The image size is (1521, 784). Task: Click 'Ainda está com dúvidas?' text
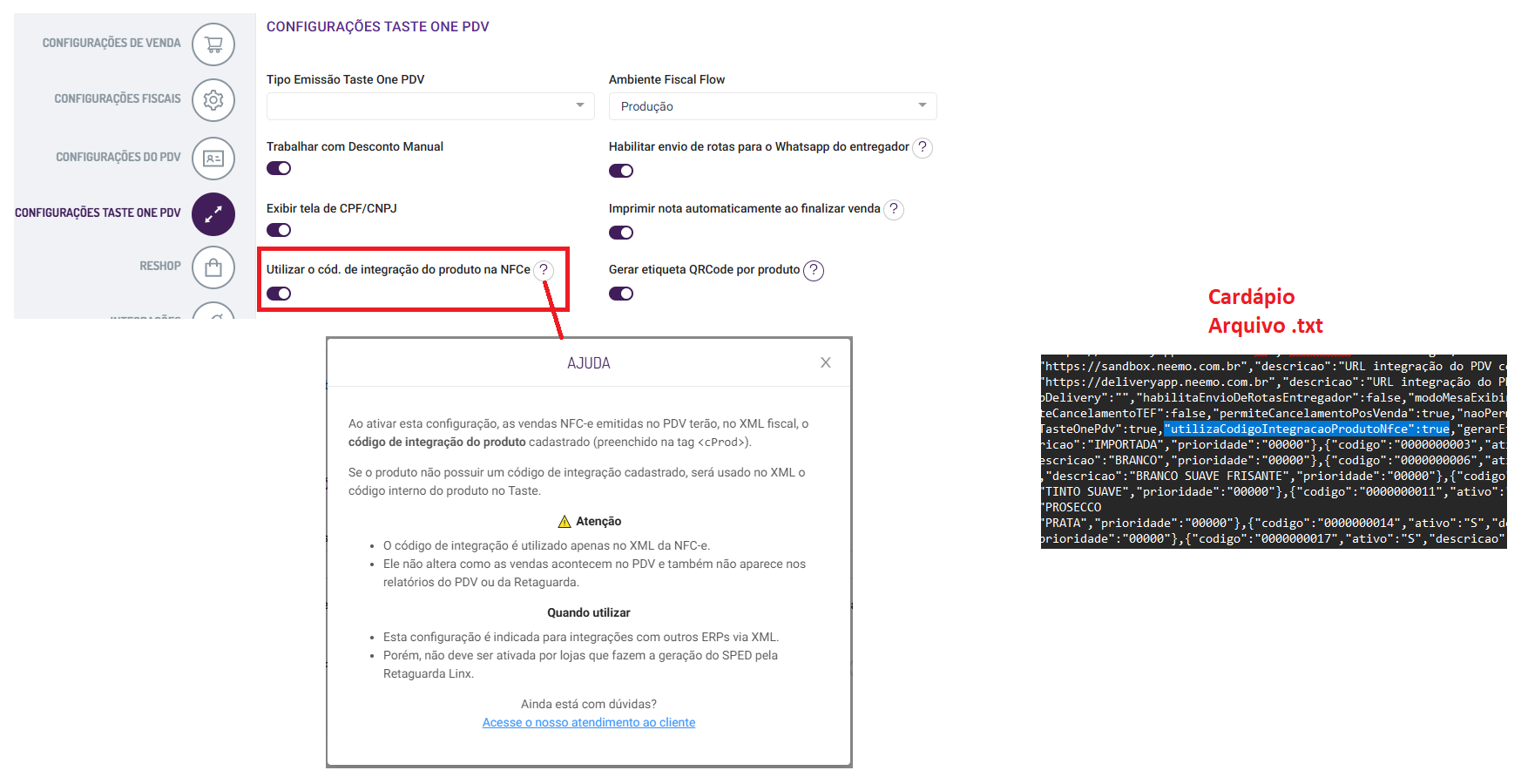click(x=589, y=704)
